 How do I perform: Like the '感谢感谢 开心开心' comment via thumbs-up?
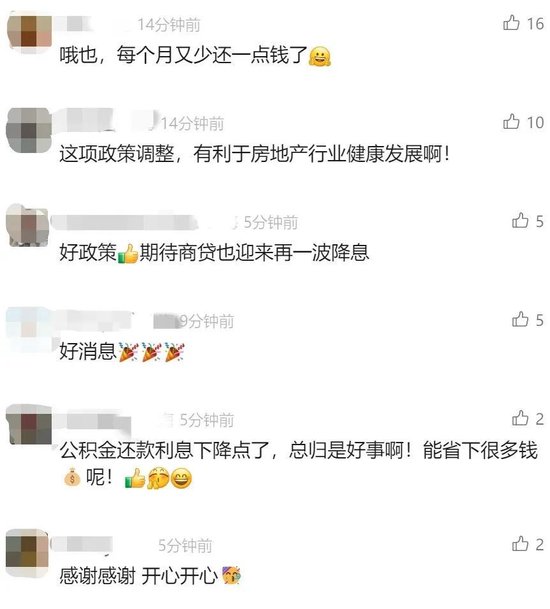520,544
